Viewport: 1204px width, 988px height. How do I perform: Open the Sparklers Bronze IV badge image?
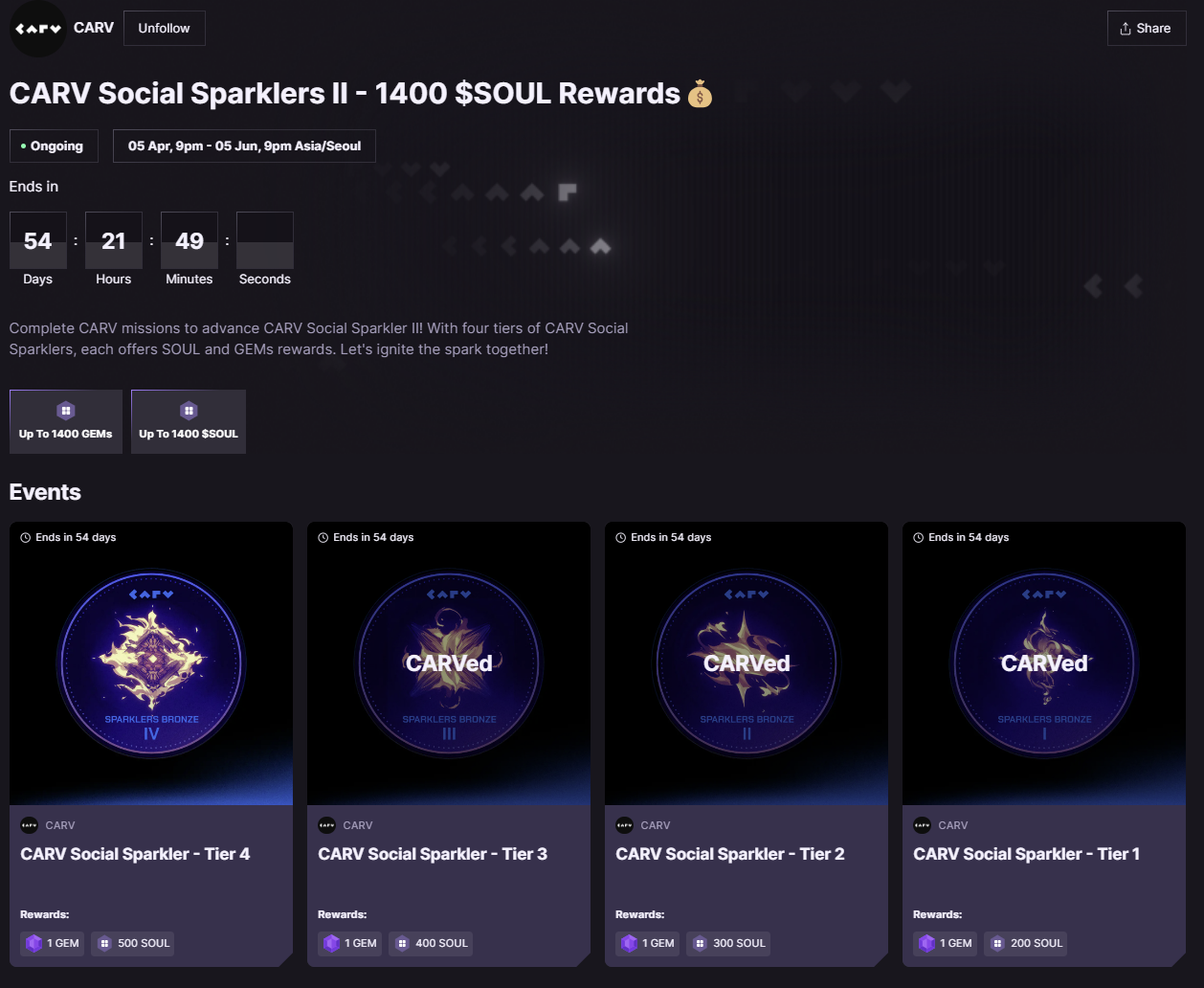pyautogui.click(x=151, y=663)
